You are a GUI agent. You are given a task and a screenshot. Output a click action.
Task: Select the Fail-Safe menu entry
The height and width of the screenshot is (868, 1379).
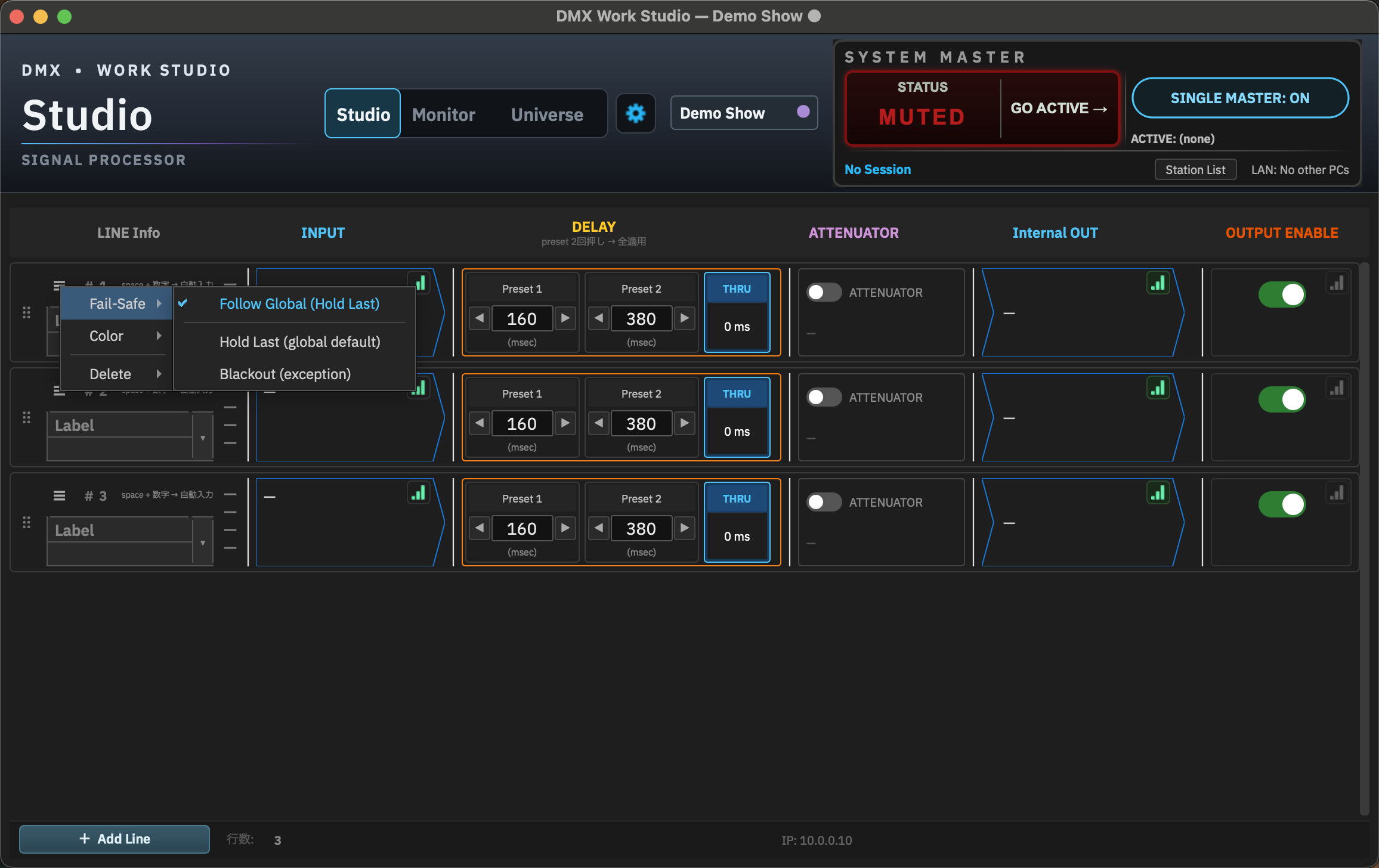pyautogui.click(x=117, y=304)
